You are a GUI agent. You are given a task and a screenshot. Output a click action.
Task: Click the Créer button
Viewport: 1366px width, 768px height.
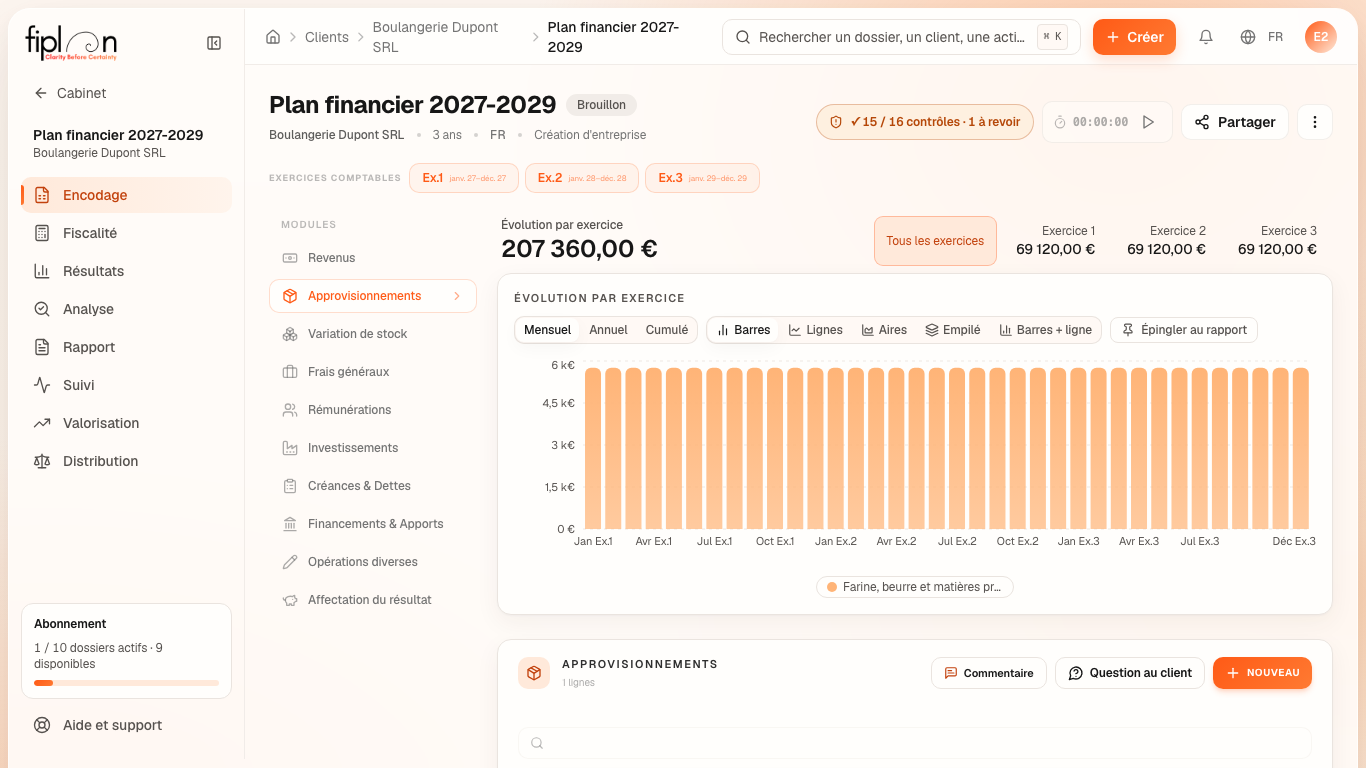(x=1134, y=37)
